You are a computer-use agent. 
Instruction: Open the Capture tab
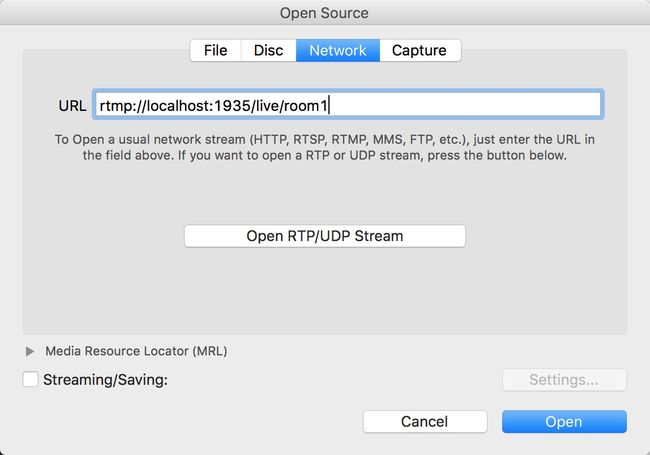(420, 51)
